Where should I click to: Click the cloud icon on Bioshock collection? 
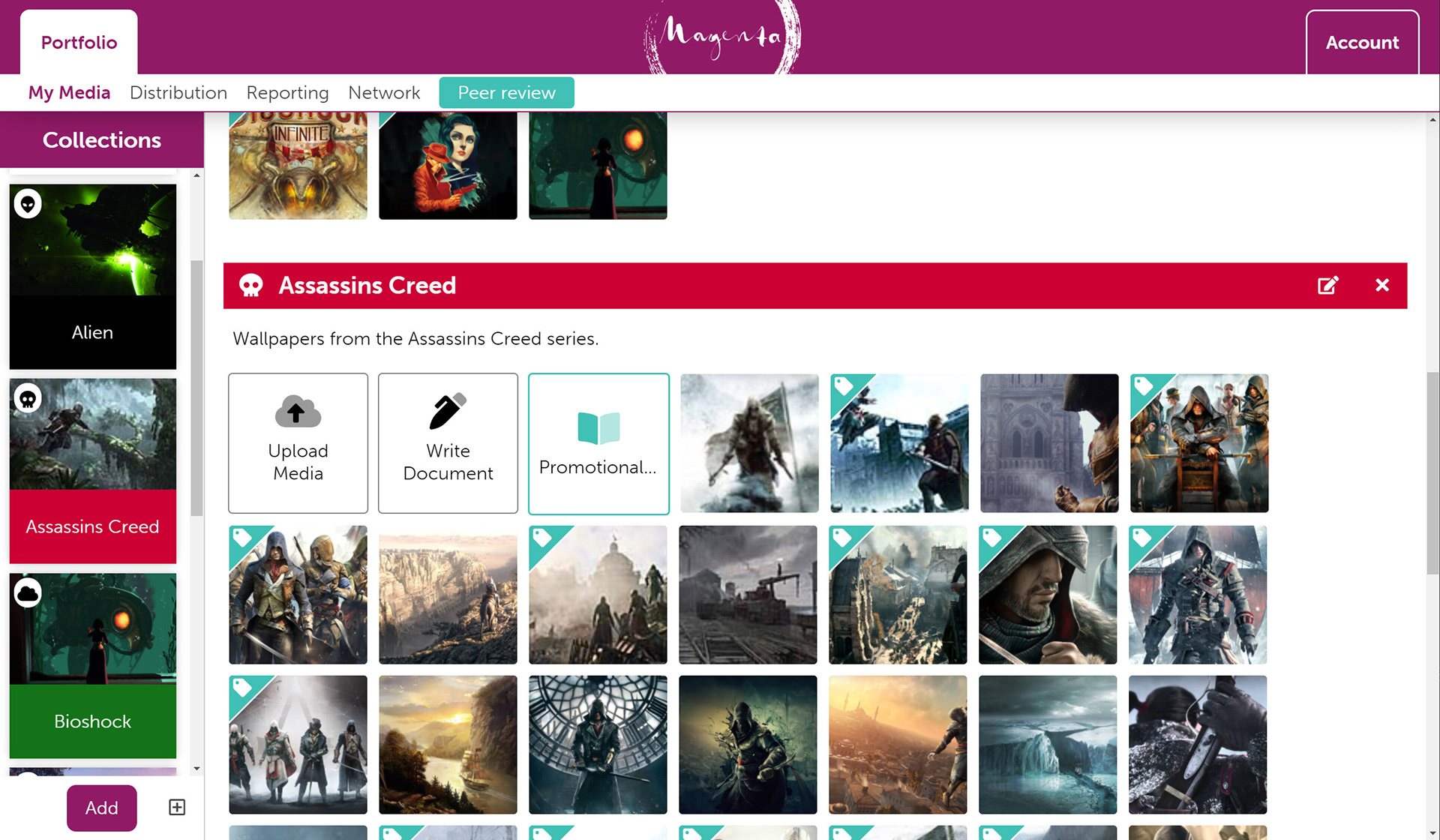click(28, 593)
